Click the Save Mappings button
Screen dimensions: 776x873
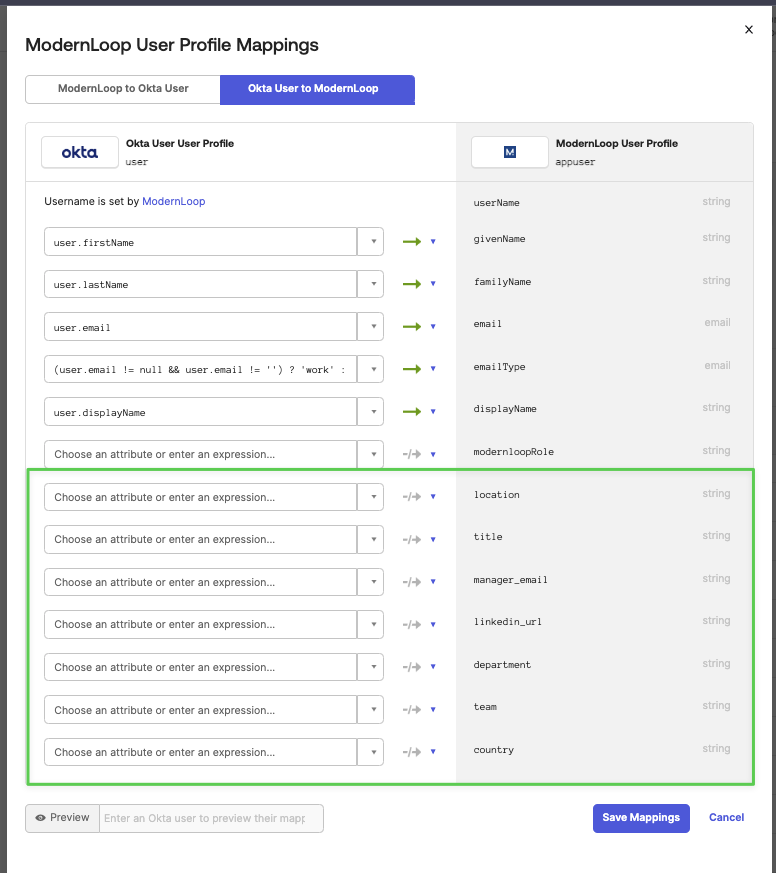coord(641,818)
